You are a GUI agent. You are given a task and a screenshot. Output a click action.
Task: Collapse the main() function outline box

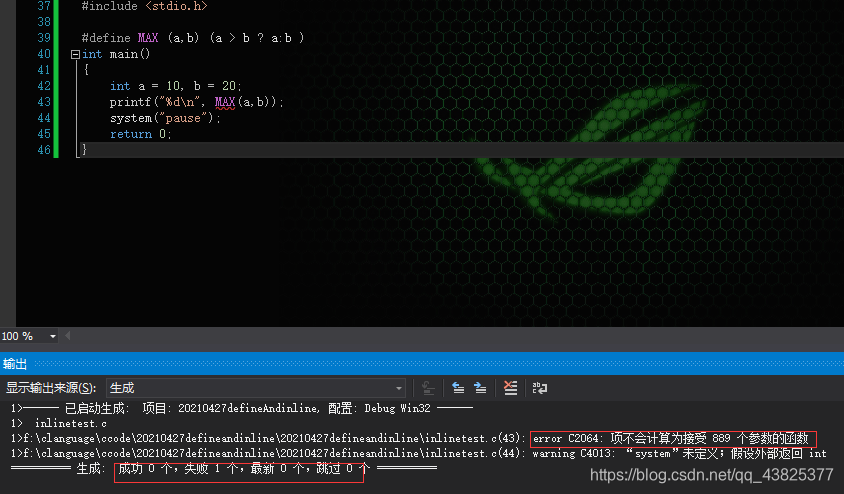(75, 54)
